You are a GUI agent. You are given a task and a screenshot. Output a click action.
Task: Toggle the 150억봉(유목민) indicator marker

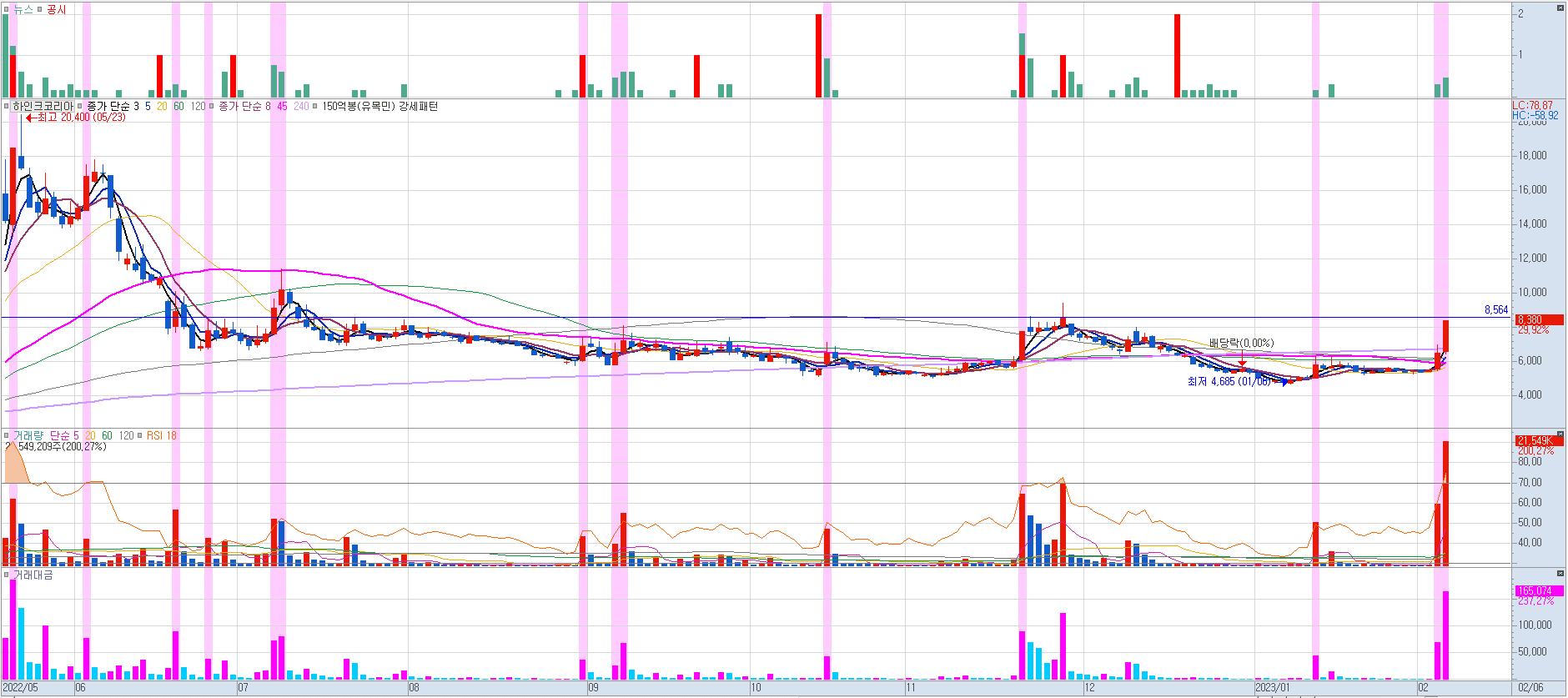[x=315, y=106]
